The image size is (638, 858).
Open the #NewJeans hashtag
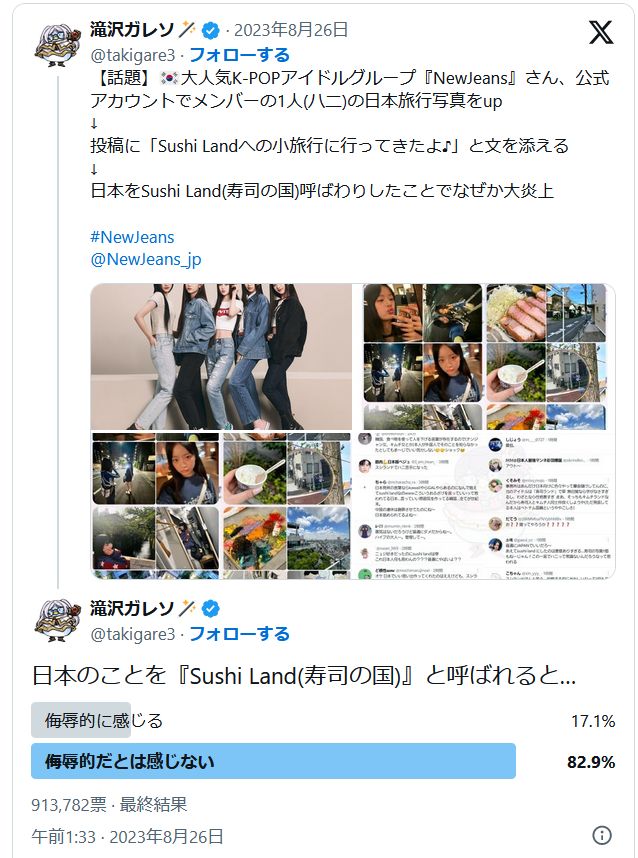tap(132, 237)
